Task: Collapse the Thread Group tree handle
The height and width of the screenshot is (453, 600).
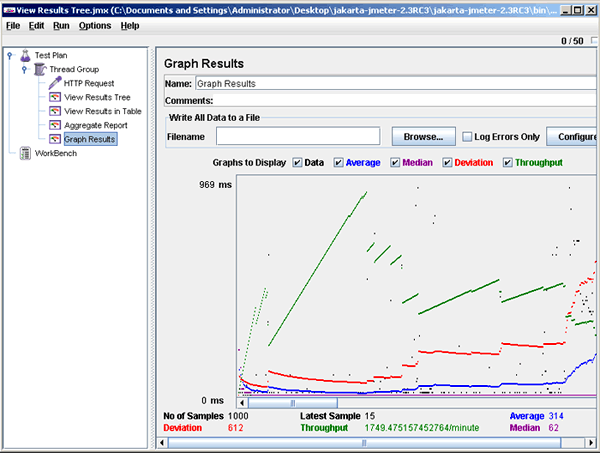Action: (x=23, y=69)
